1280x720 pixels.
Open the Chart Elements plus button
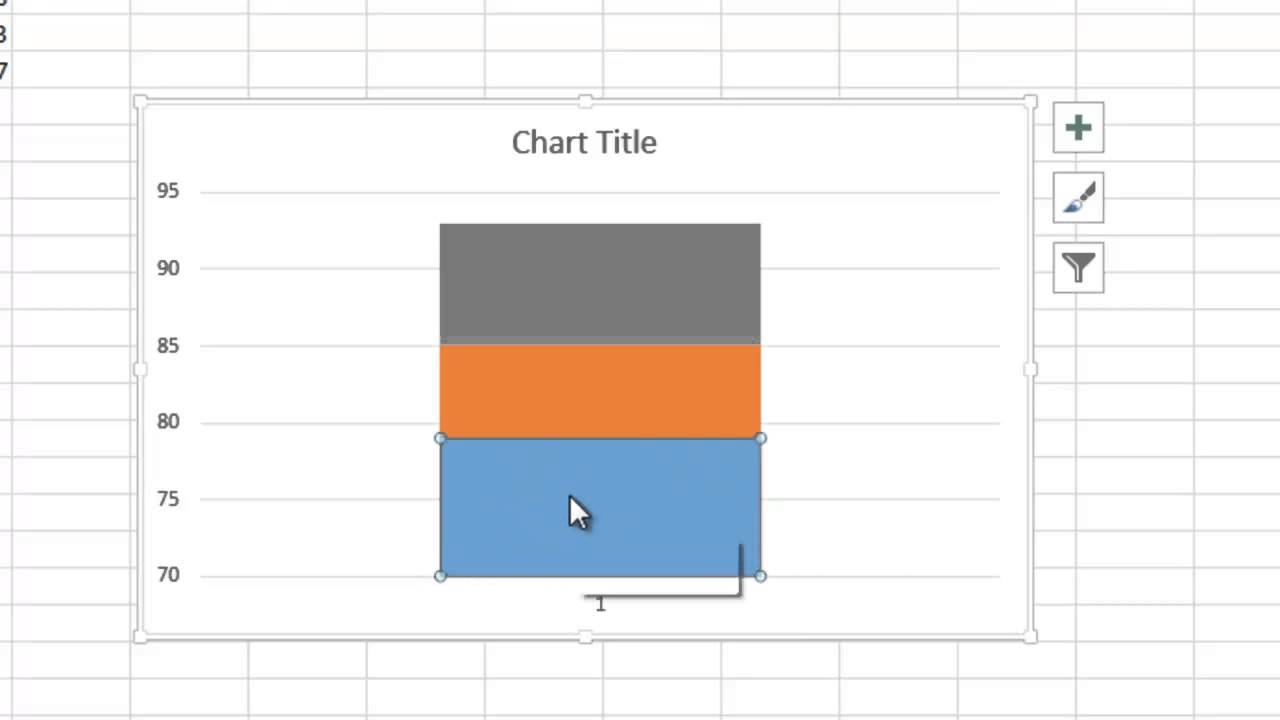1078,128
